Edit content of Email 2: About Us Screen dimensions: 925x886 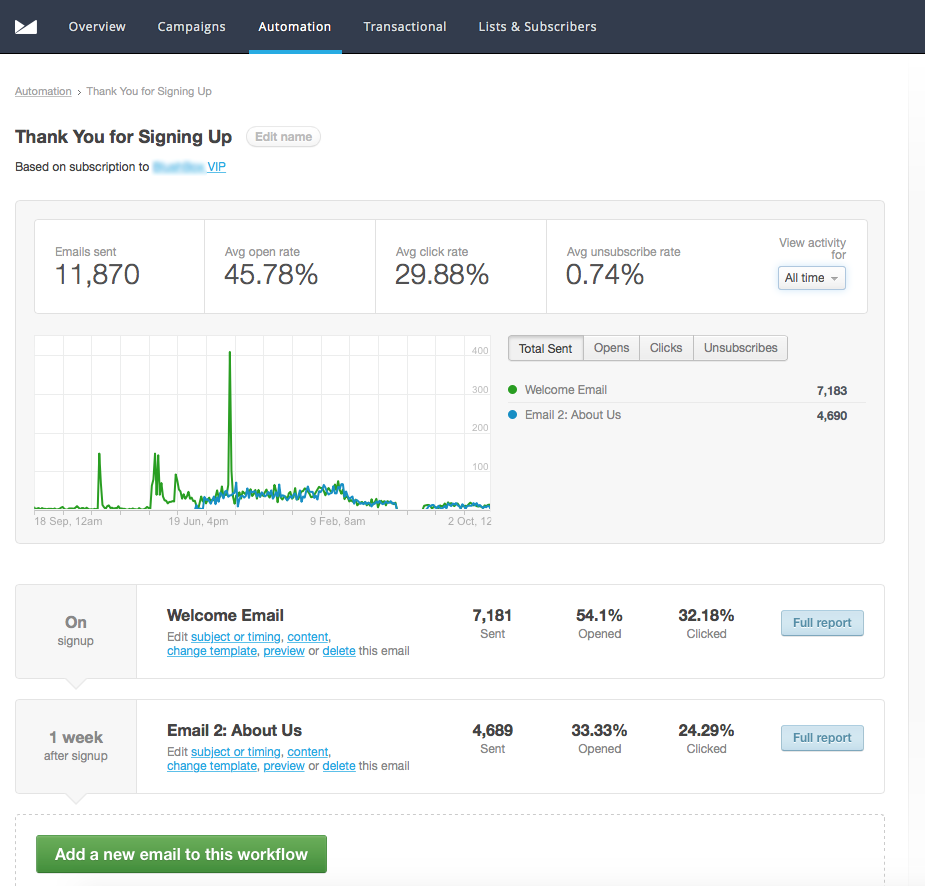click(307, 752)
